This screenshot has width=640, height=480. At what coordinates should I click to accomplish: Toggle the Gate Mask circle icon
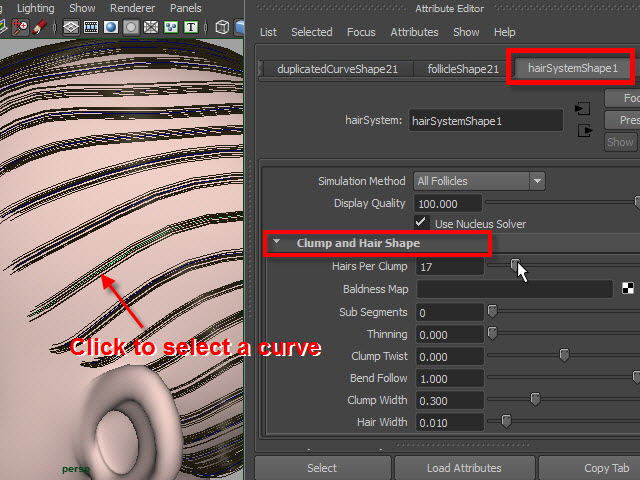(x=131, y=27)
